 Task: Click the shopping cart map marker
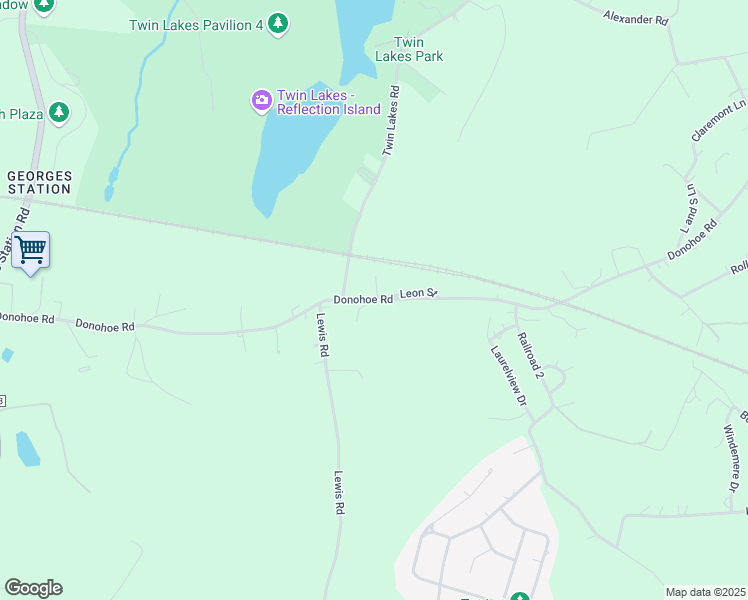[x=31, y=253]
